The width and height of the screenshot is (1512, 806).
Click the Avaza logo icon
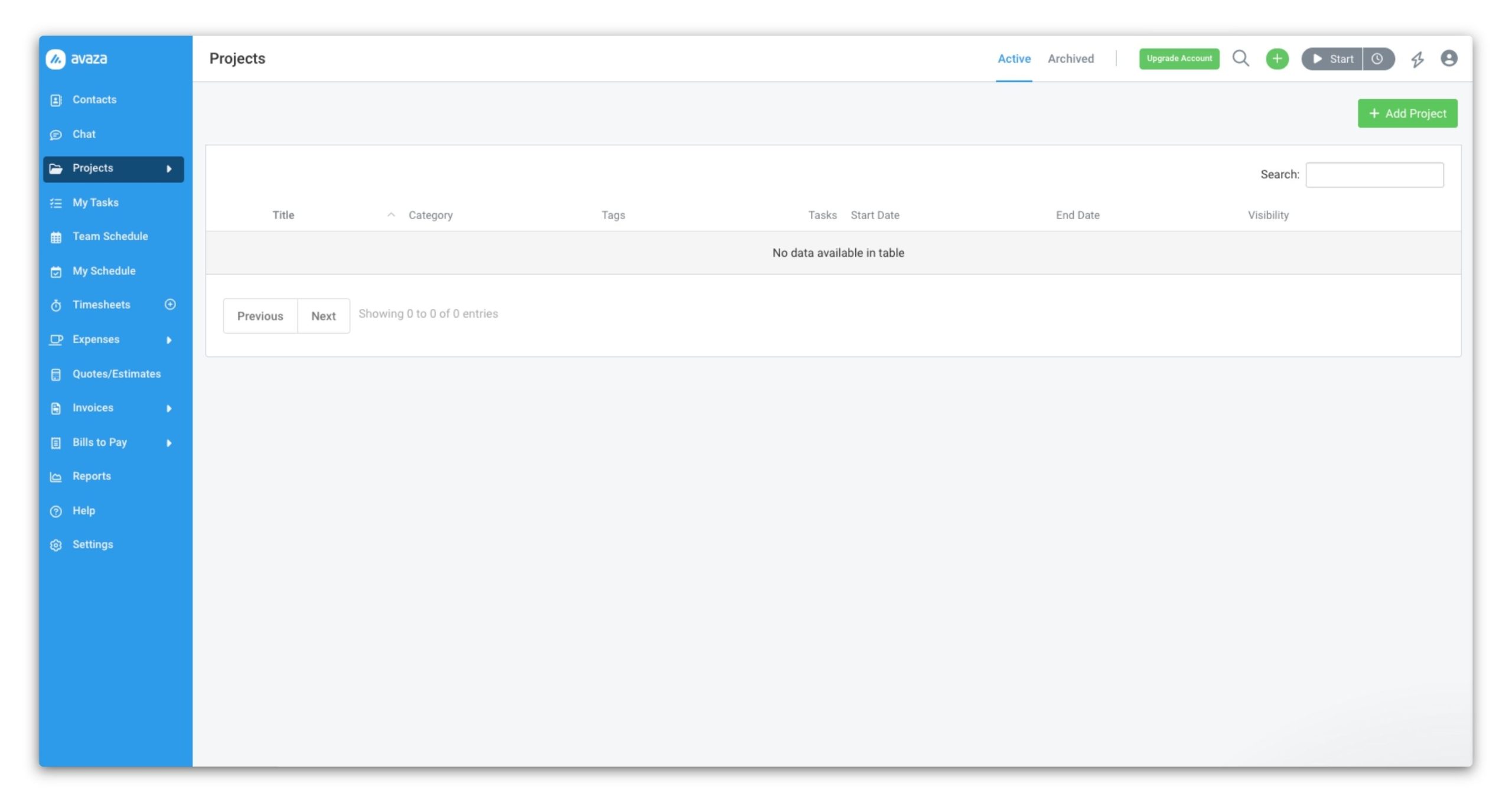[x=56, y=58]
